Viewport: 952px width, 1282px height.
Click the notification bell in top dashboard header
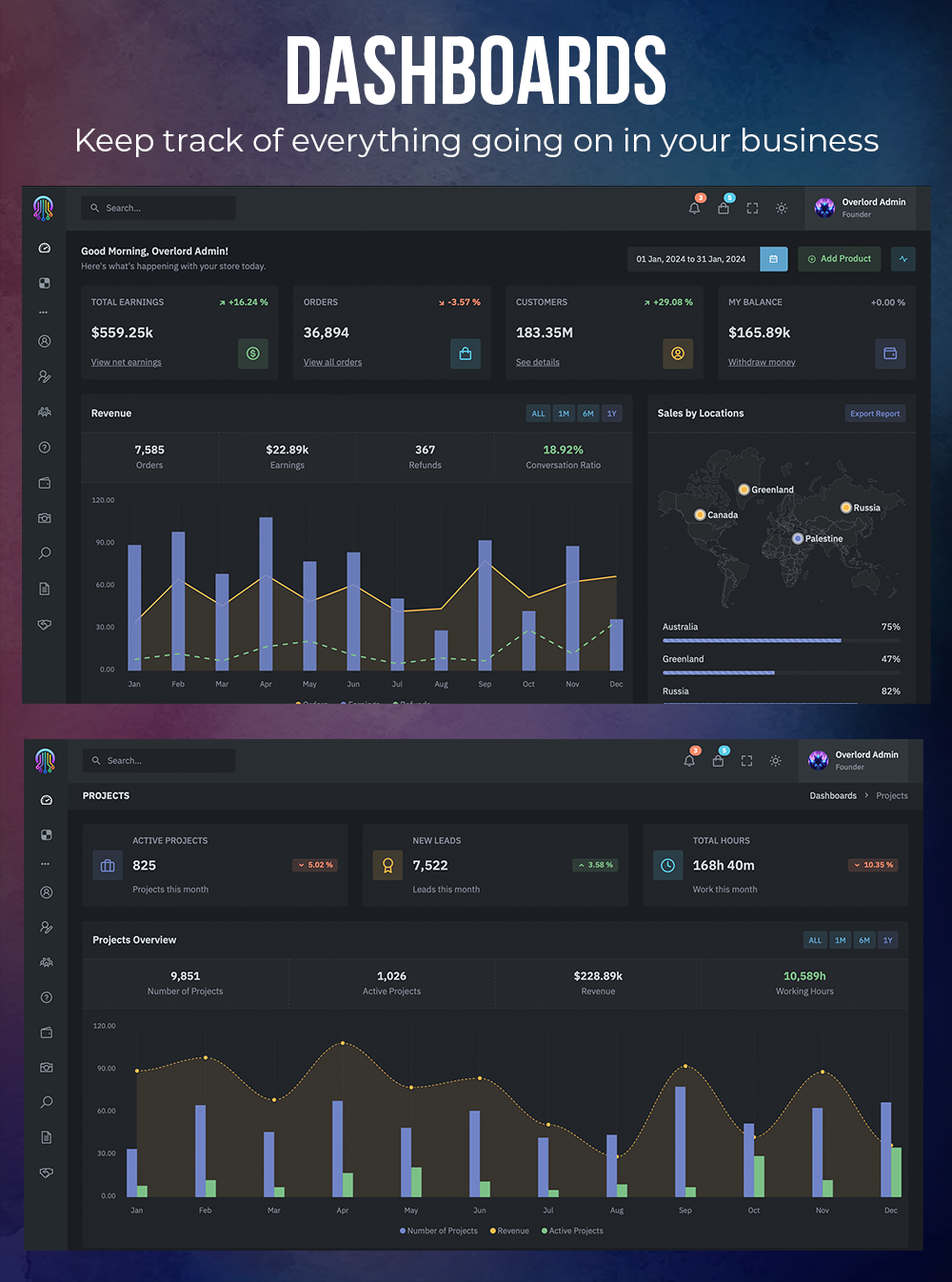coord(694,209)
